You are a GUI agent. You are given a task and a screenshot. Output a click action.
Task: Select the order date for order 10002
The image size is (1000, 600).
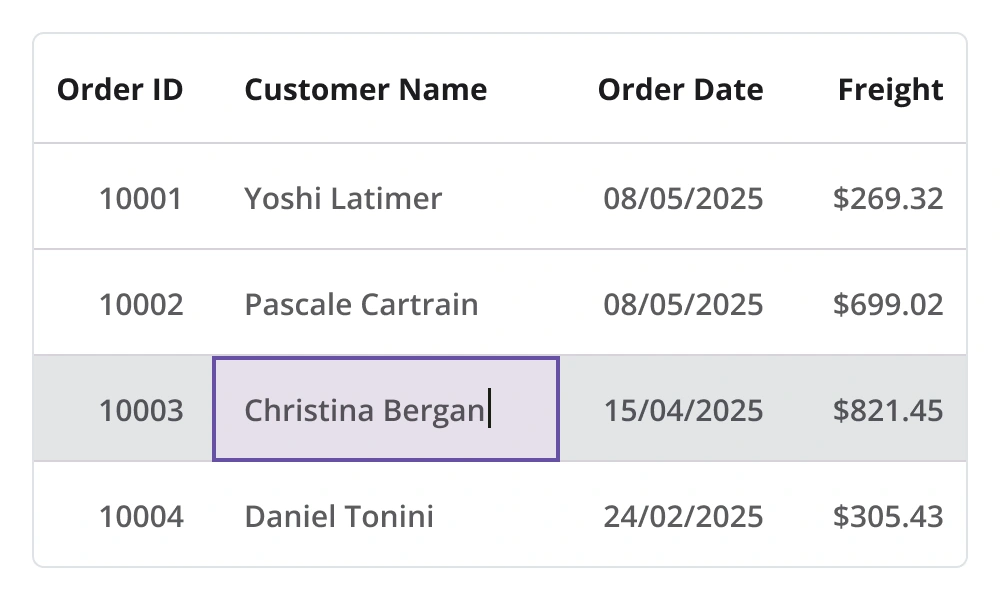coord(683,304)
